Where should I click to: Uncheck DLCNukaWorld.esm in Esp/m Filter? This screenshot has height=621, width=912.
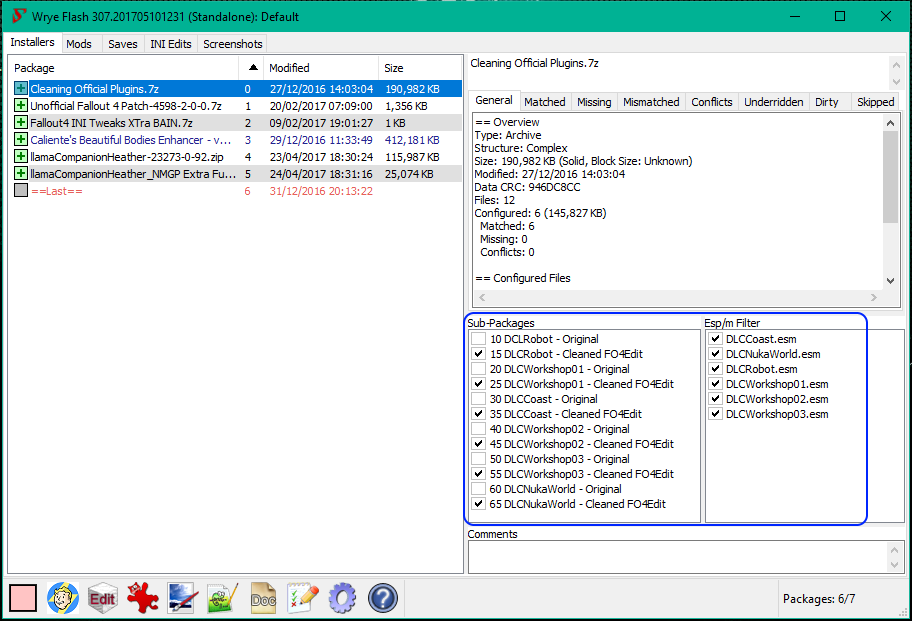[x=715, y=354]
